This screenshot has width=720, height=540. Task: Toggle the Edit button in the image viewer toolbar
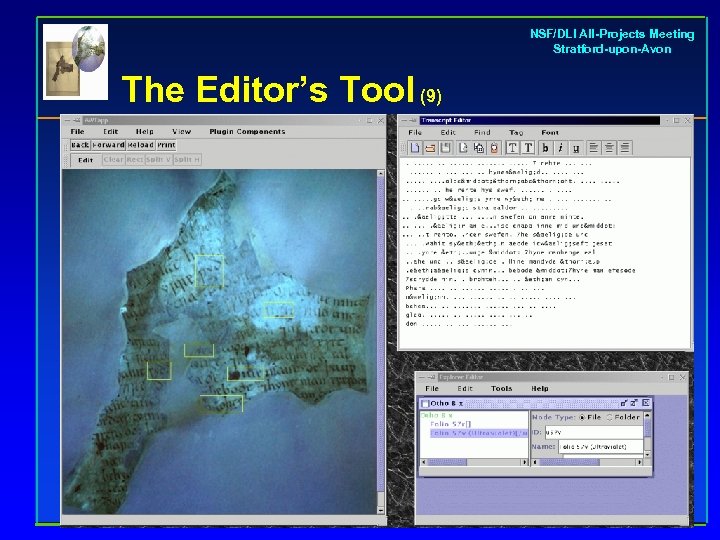[x=85, y=160]
